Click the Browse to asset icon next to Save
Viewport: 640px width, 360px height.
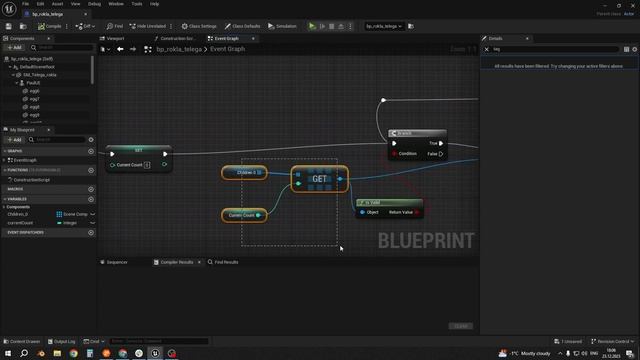pos(23,26)
